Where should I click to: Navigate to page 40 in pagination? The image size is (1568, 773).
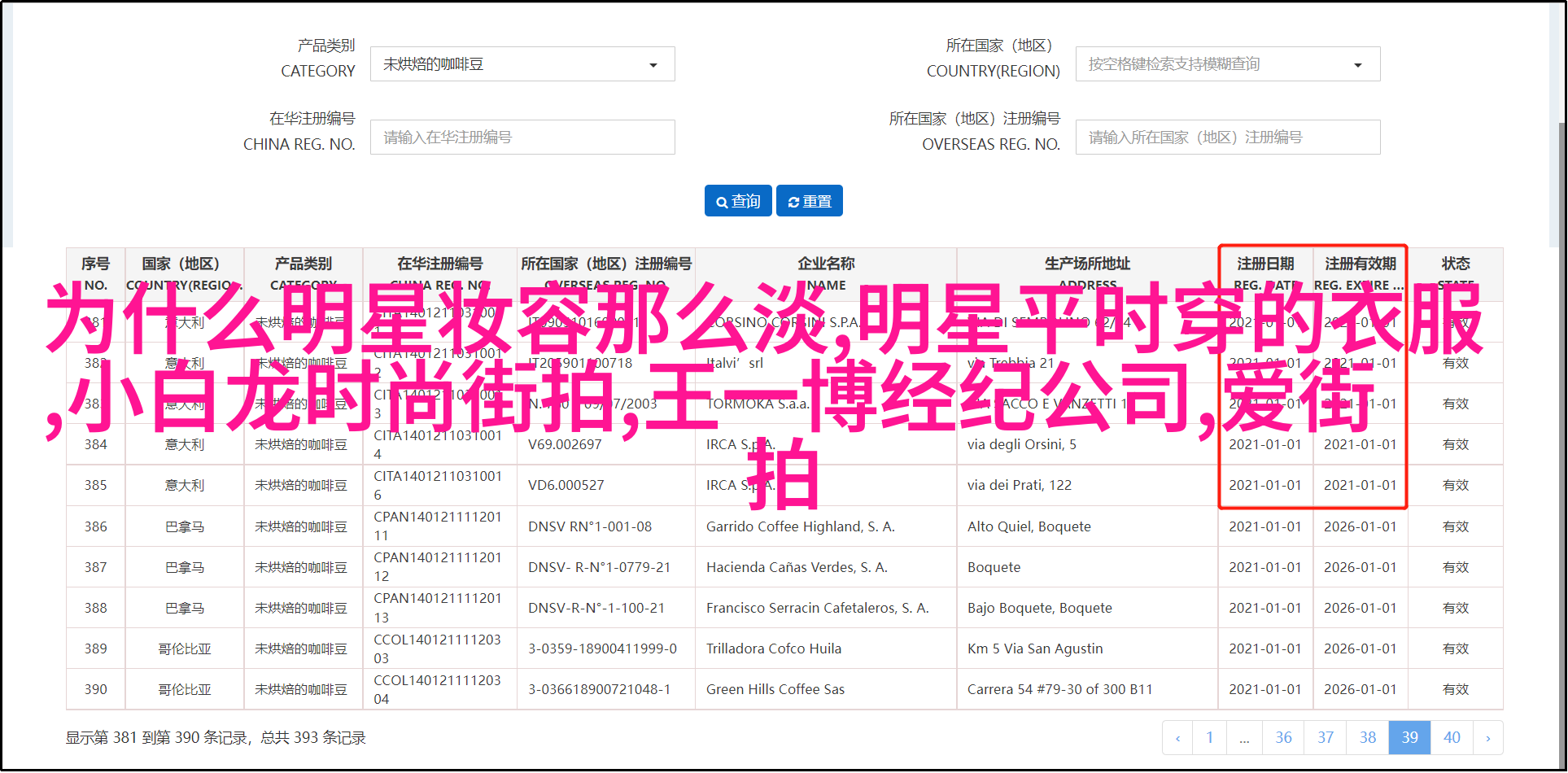pyautogui.click(x=1452, y=738)
